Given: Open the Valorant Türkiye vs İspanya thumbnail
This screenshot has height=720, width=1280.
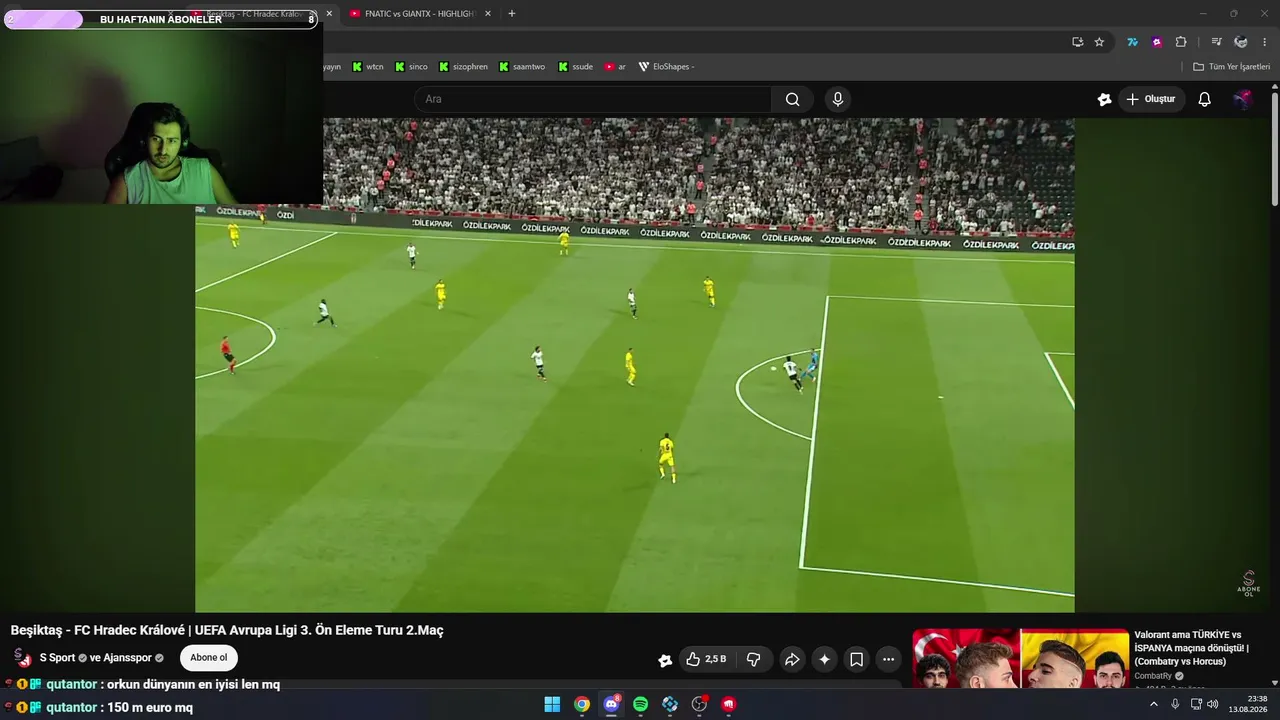Looking at the screenshot, I should (x=1020, y=658).
